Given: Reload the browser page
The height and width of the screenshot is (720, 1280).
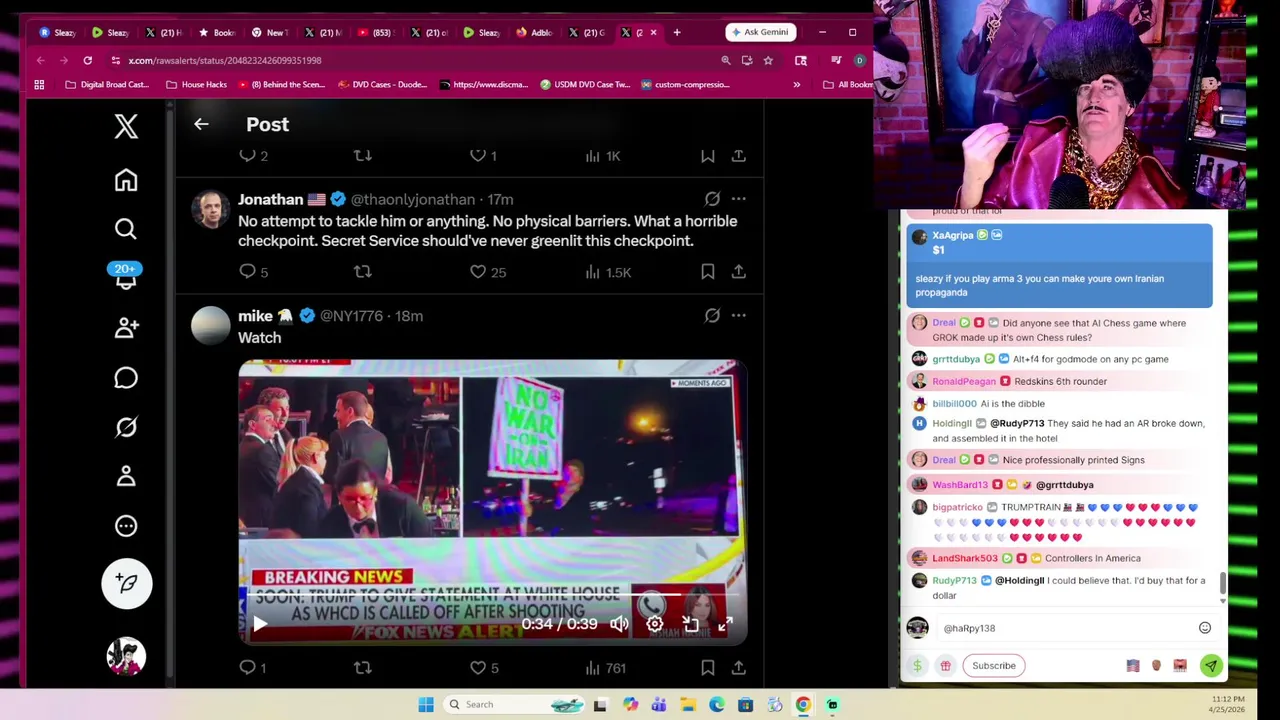Looking at the screenshot, I should point(88,60).
